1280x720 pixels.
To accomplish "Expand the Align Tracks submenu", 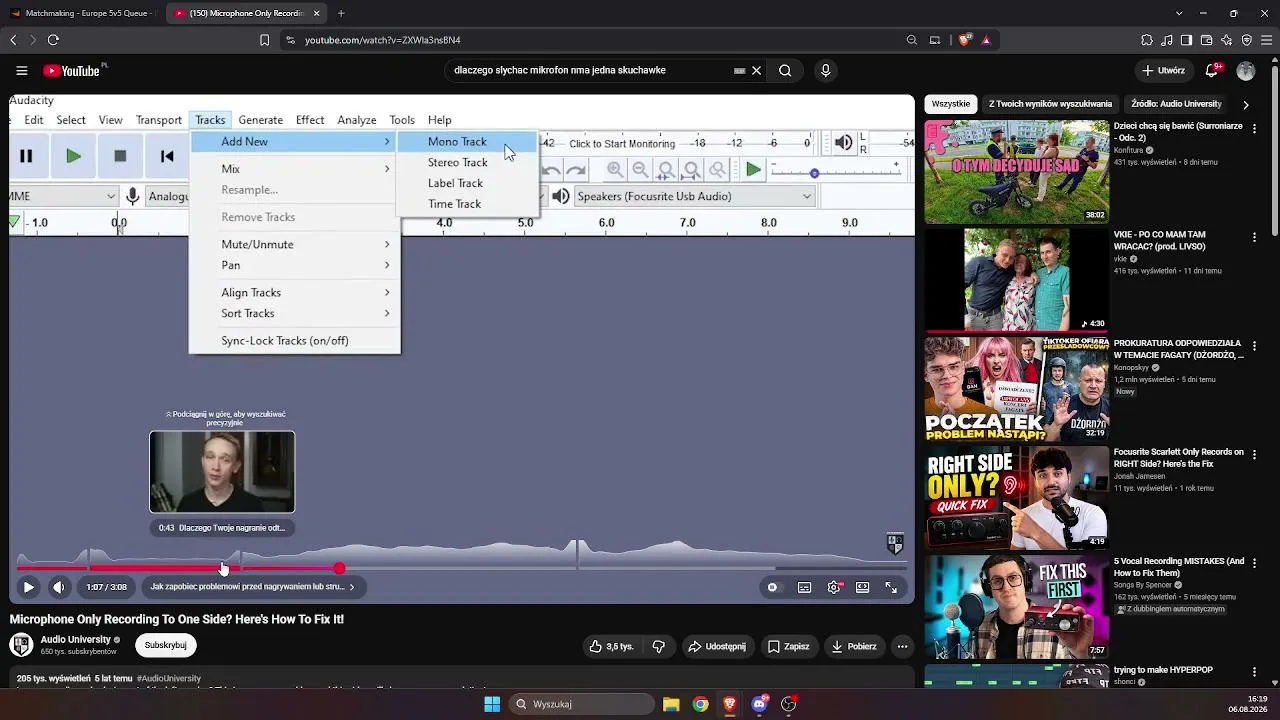I will tap(295, 293).
